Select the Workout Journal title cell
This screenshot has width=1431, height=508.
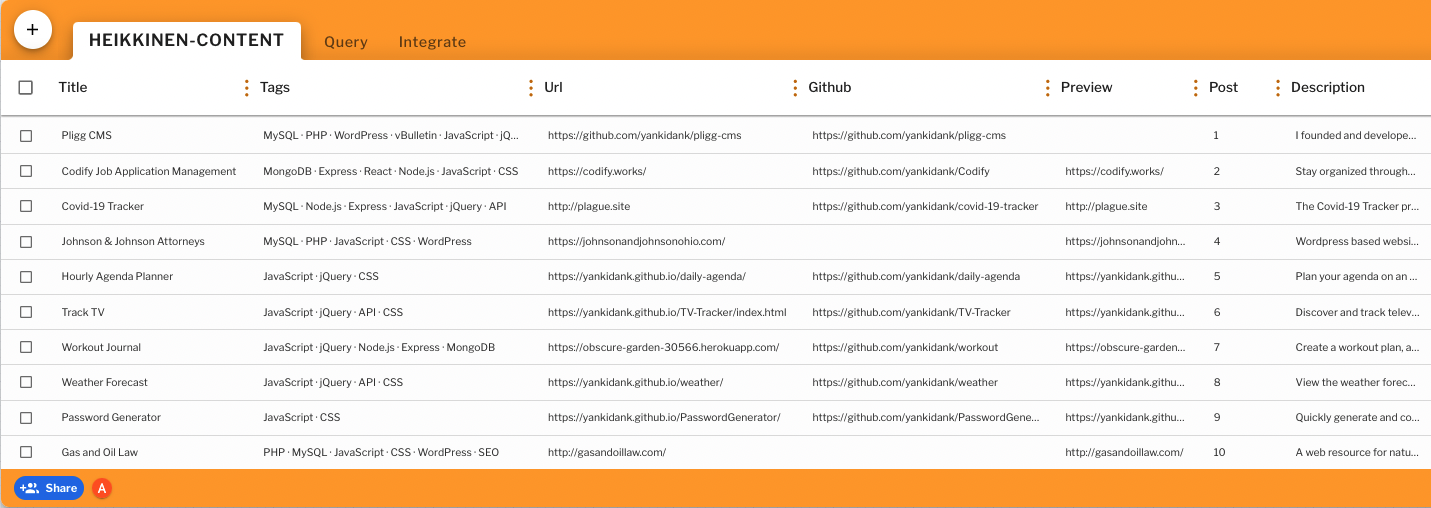[x=101, y=347]
